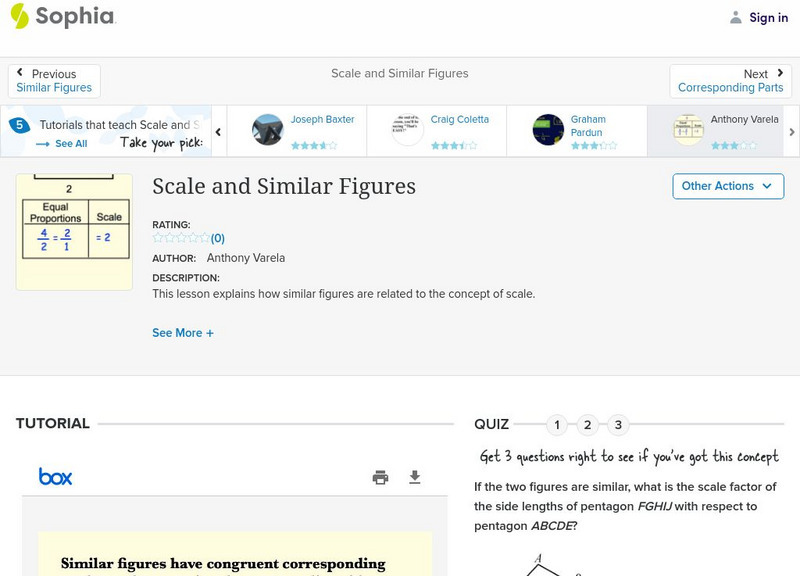Select quiz question 1
The width and height of the screenshot is (800, 576).
click(557, 425)
